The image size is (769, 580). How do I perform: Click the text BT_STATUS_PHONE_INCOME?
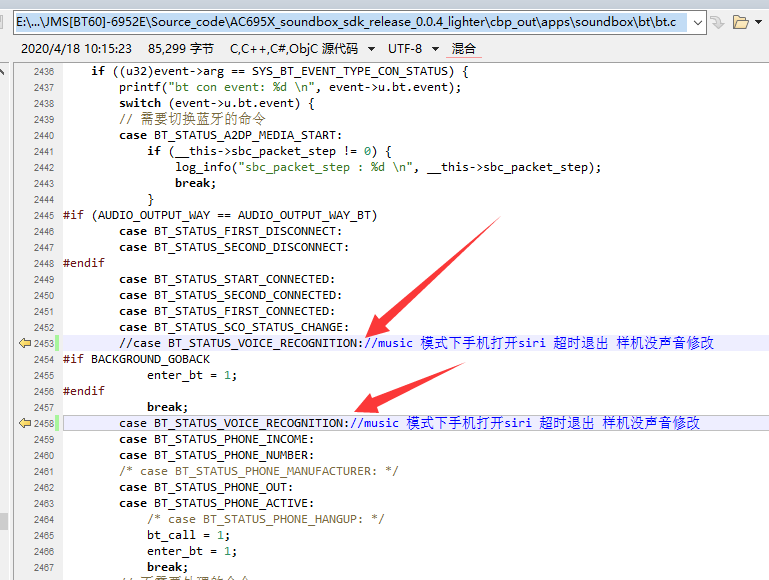[231, 439]
